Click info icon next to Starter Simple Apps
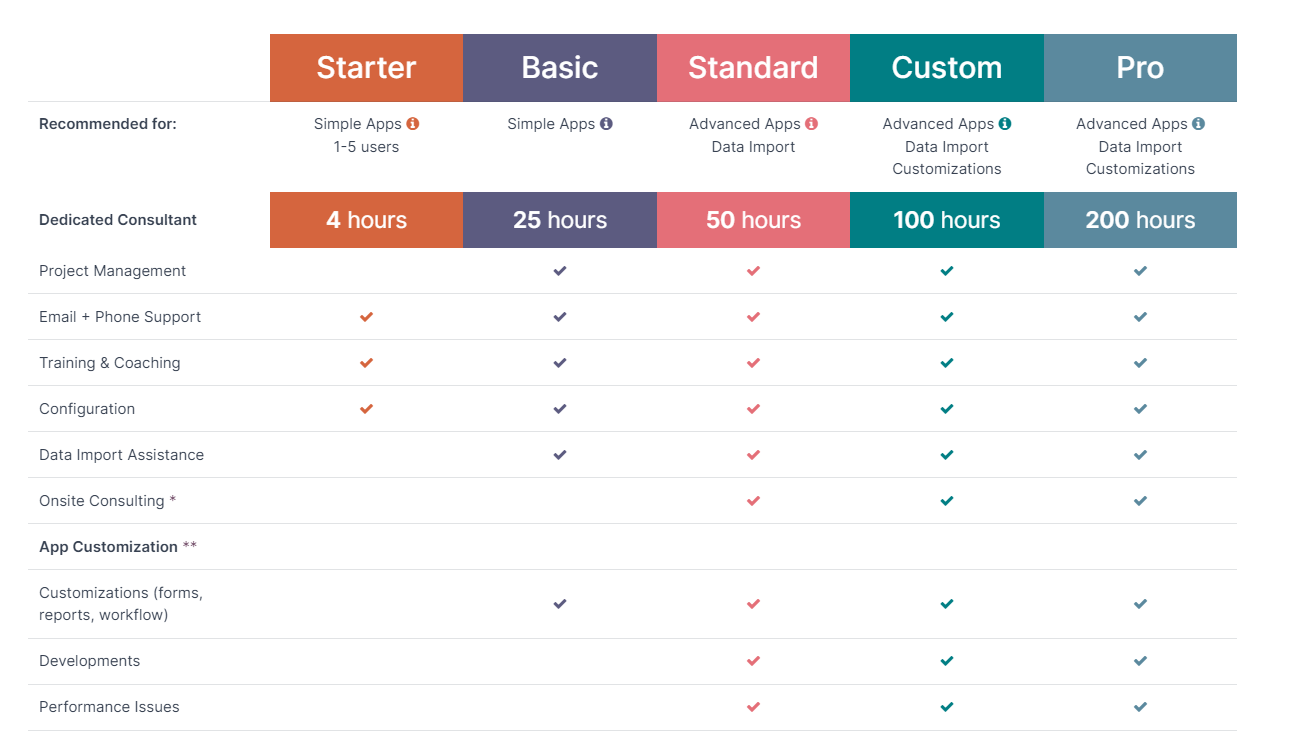 (413, 124)
